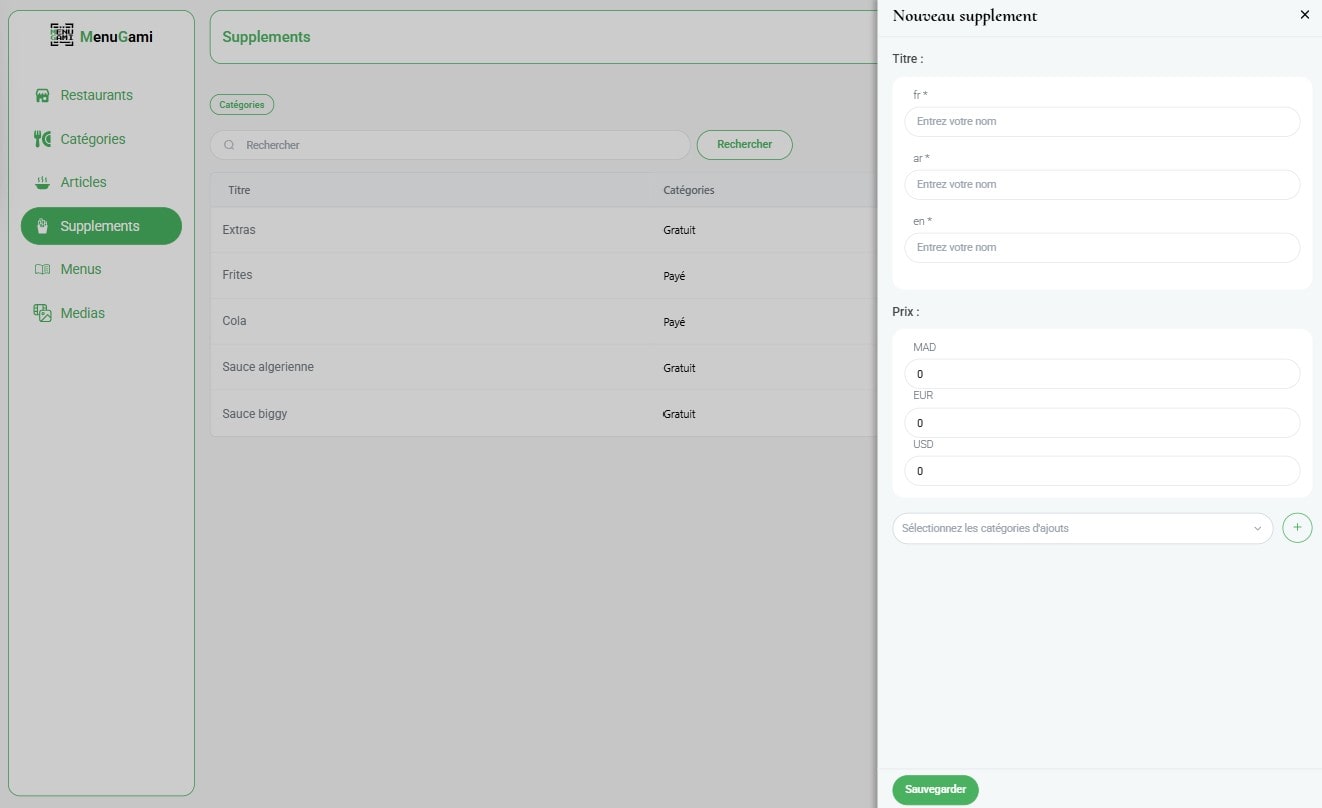Click the plus icon beside categories dropdown

1297,528
